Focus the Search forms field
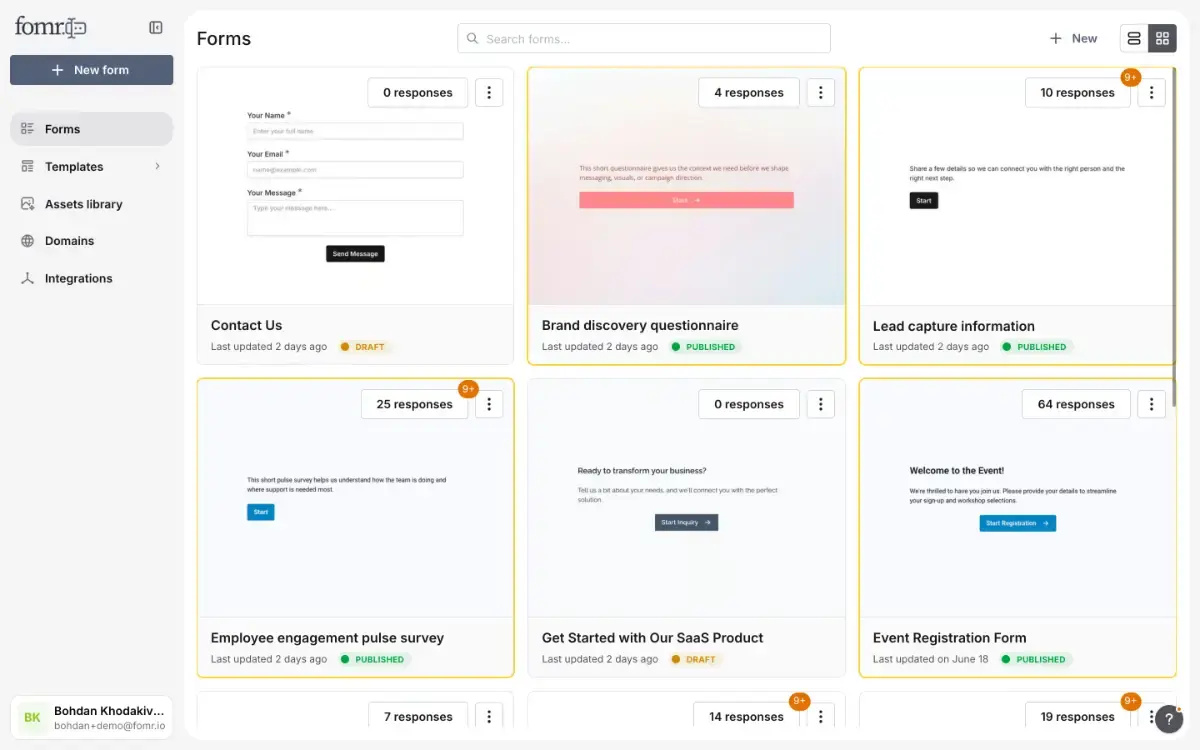The image size is (1200, 750). coord(644,39)
